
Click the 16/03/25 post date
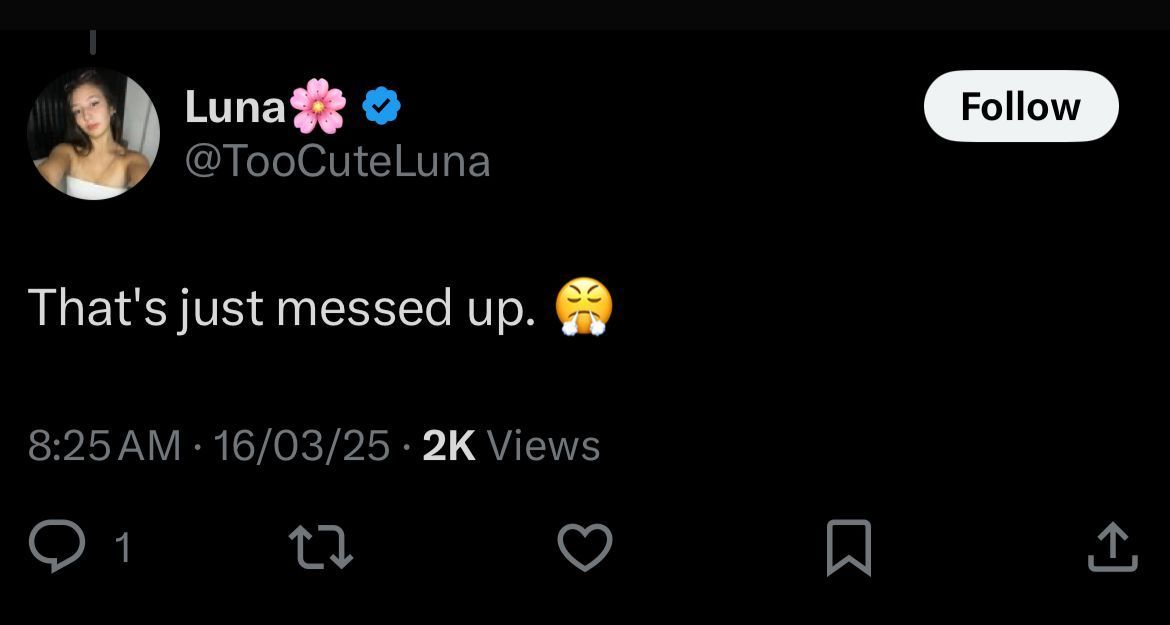click(x=301, y=445)
